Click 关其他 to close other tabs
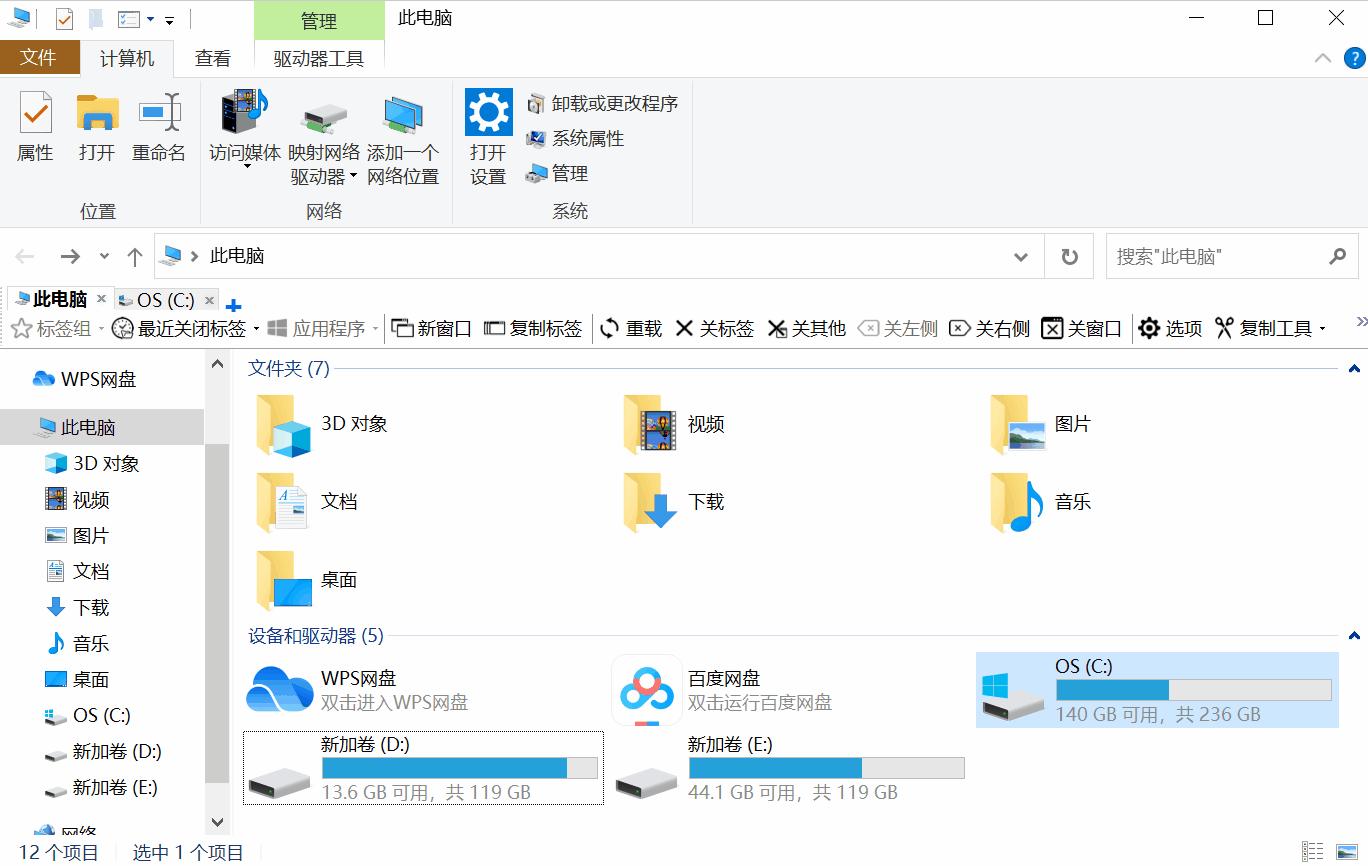 coord(806,328)
